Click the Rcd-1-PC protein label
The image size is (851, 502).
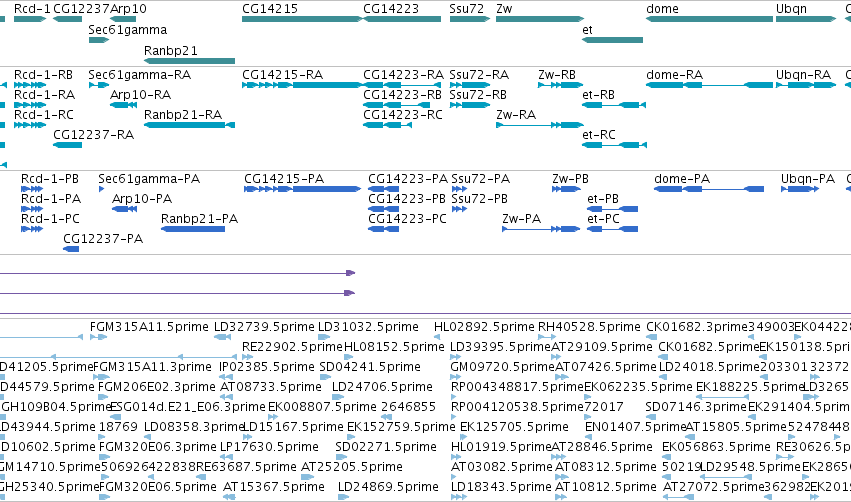pyautogui.click(x=50, y=219)
